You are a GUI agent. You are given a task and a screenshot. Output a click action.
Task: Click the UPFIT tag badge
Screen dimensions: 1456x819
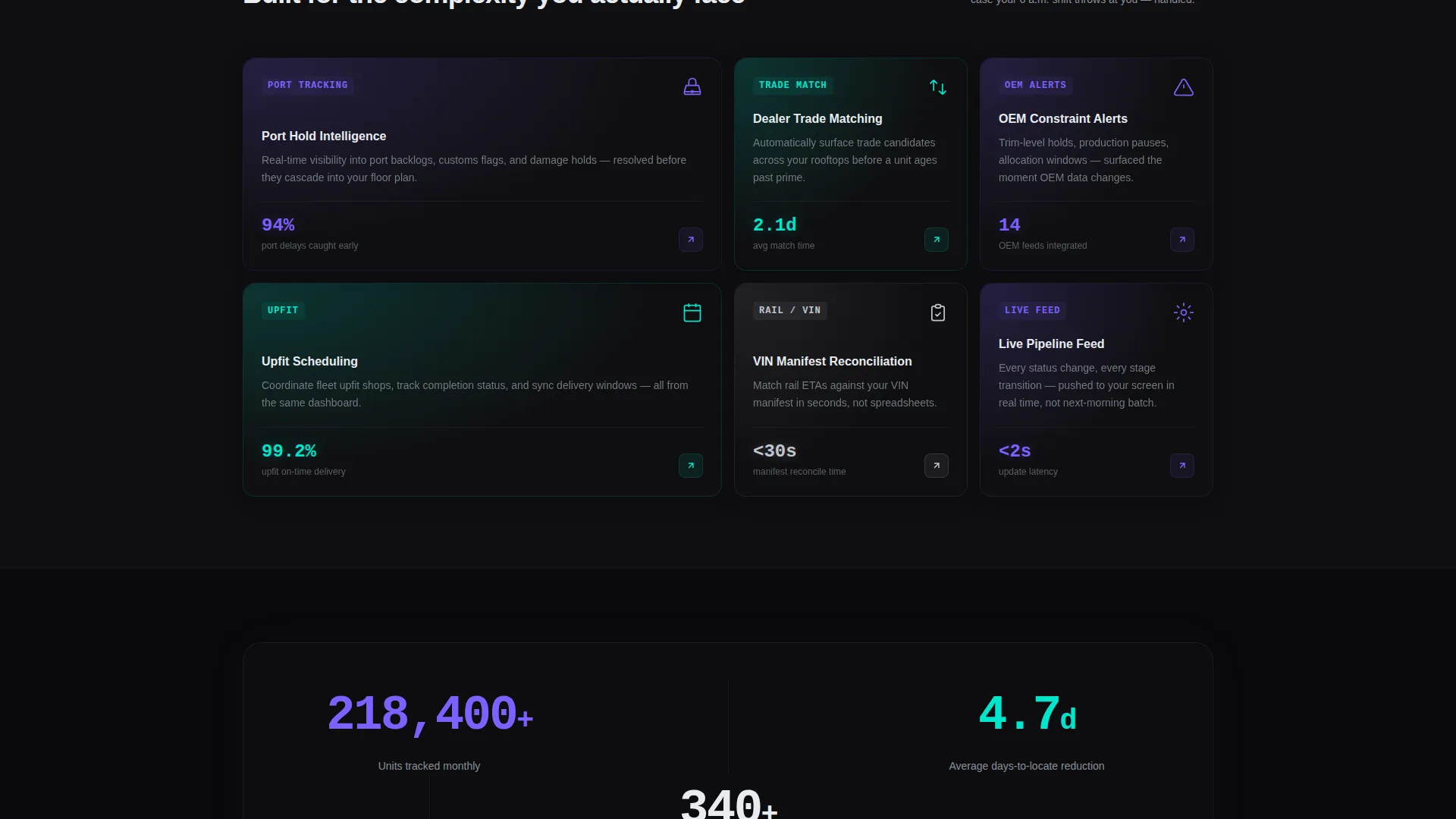pyautogui.click(x=283, y=310)
